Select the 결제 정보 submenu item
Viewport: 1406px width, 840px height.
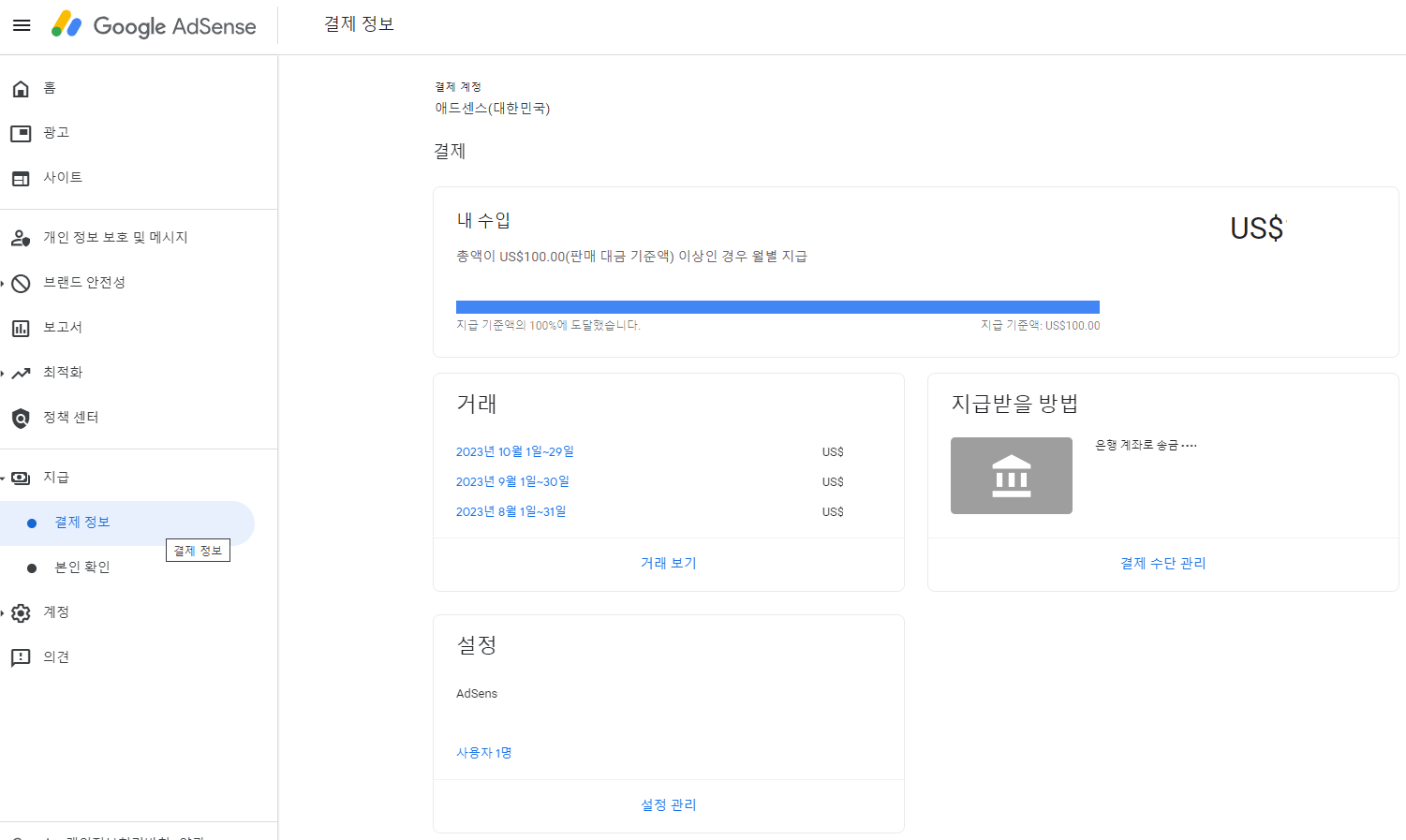(127, 523)
